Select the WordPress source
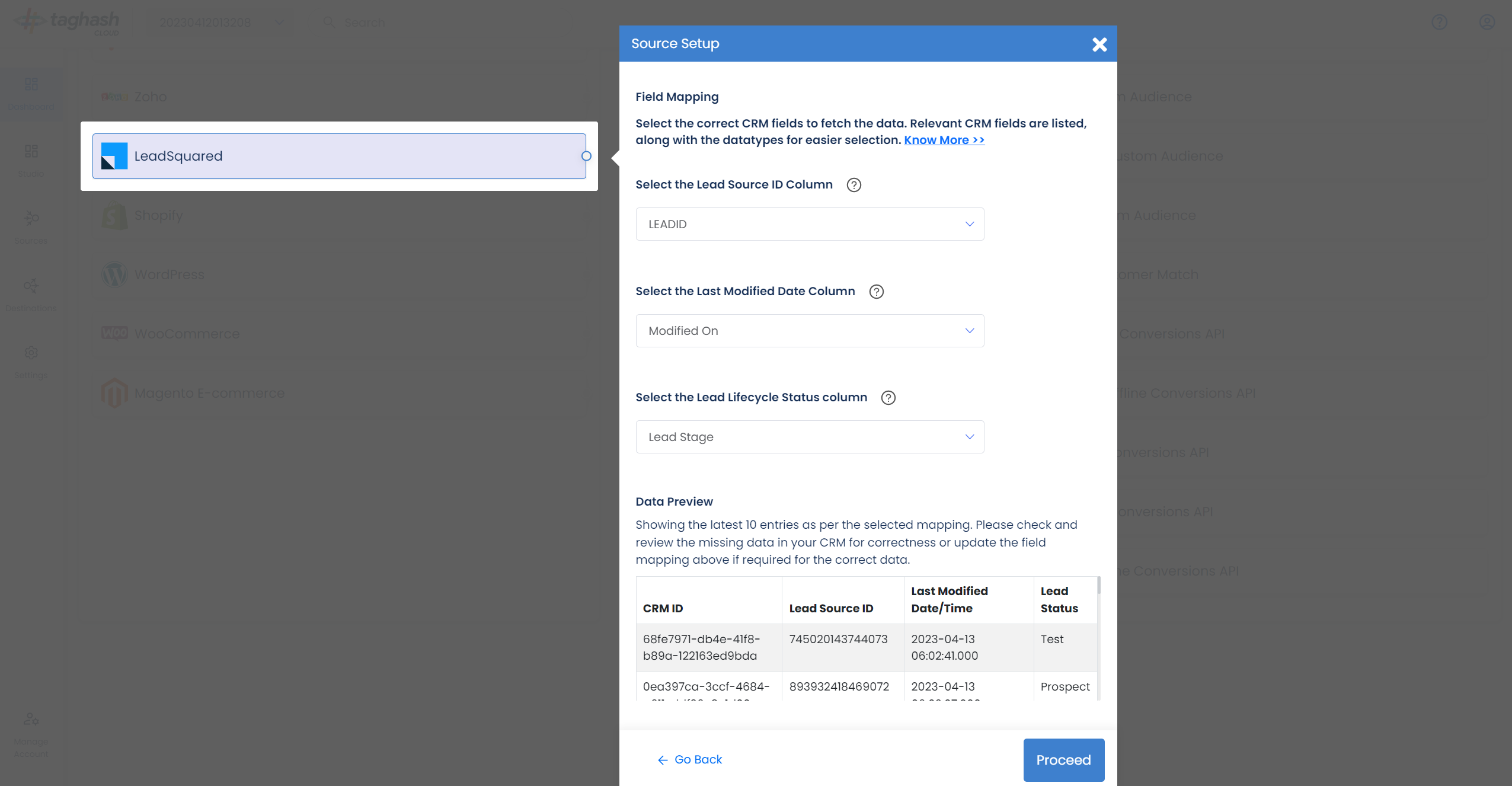This screenshot has width=1512, height=786. 339,274
